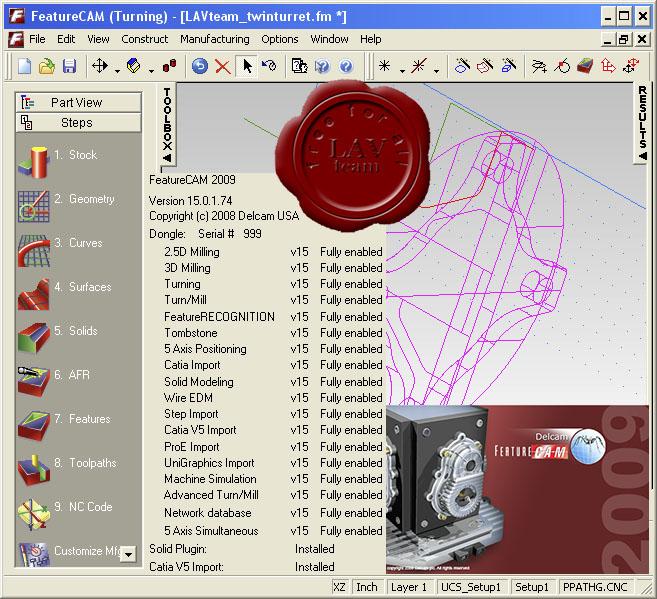Open the Options menu
The width and height of the screenshot is (657, 599).
279,39
